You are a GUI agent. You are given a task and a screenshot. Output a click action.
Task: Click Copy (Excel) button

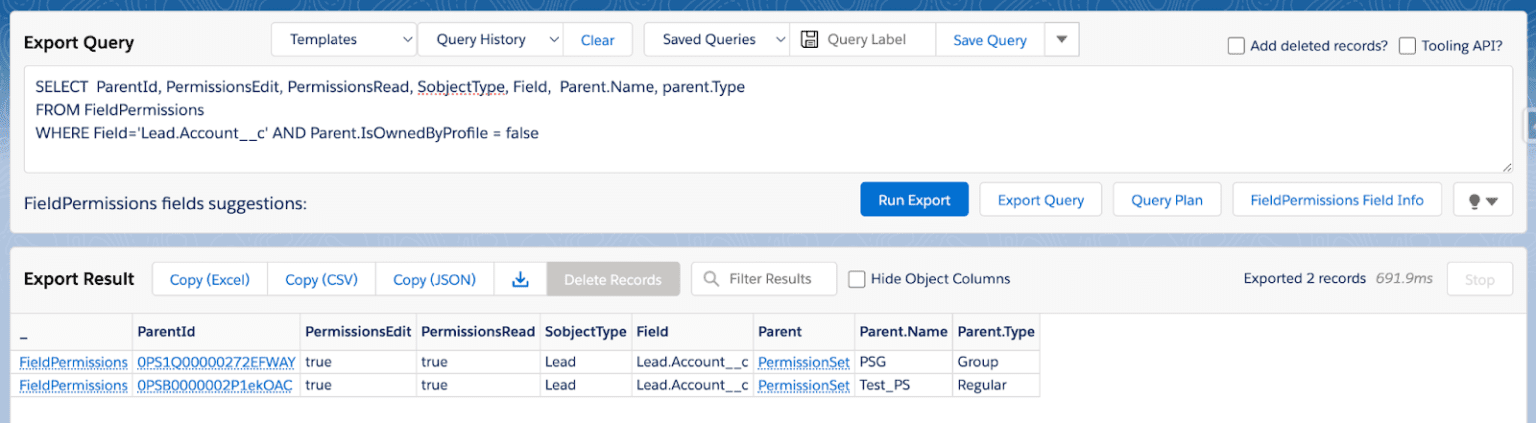click(x=210, y=280)
